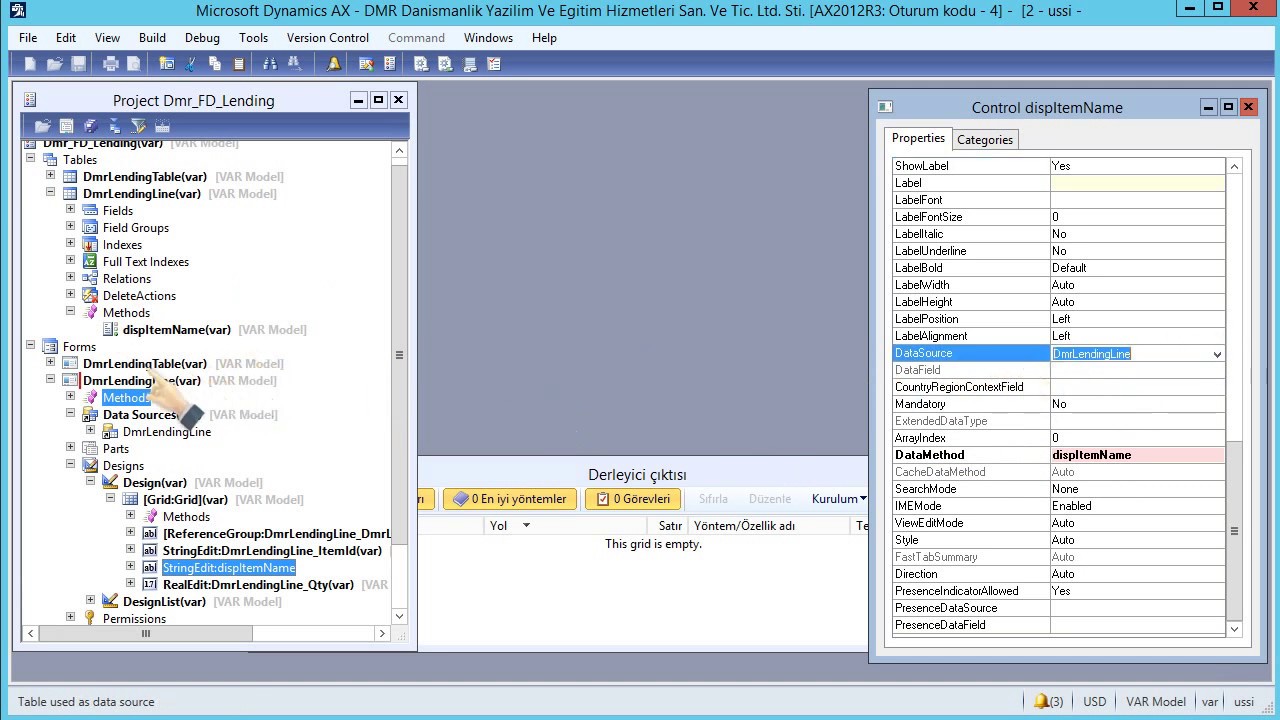Viewport: 1280px width, 720px height.
Task: Expand the Fields node
Action: pos(70,209)
